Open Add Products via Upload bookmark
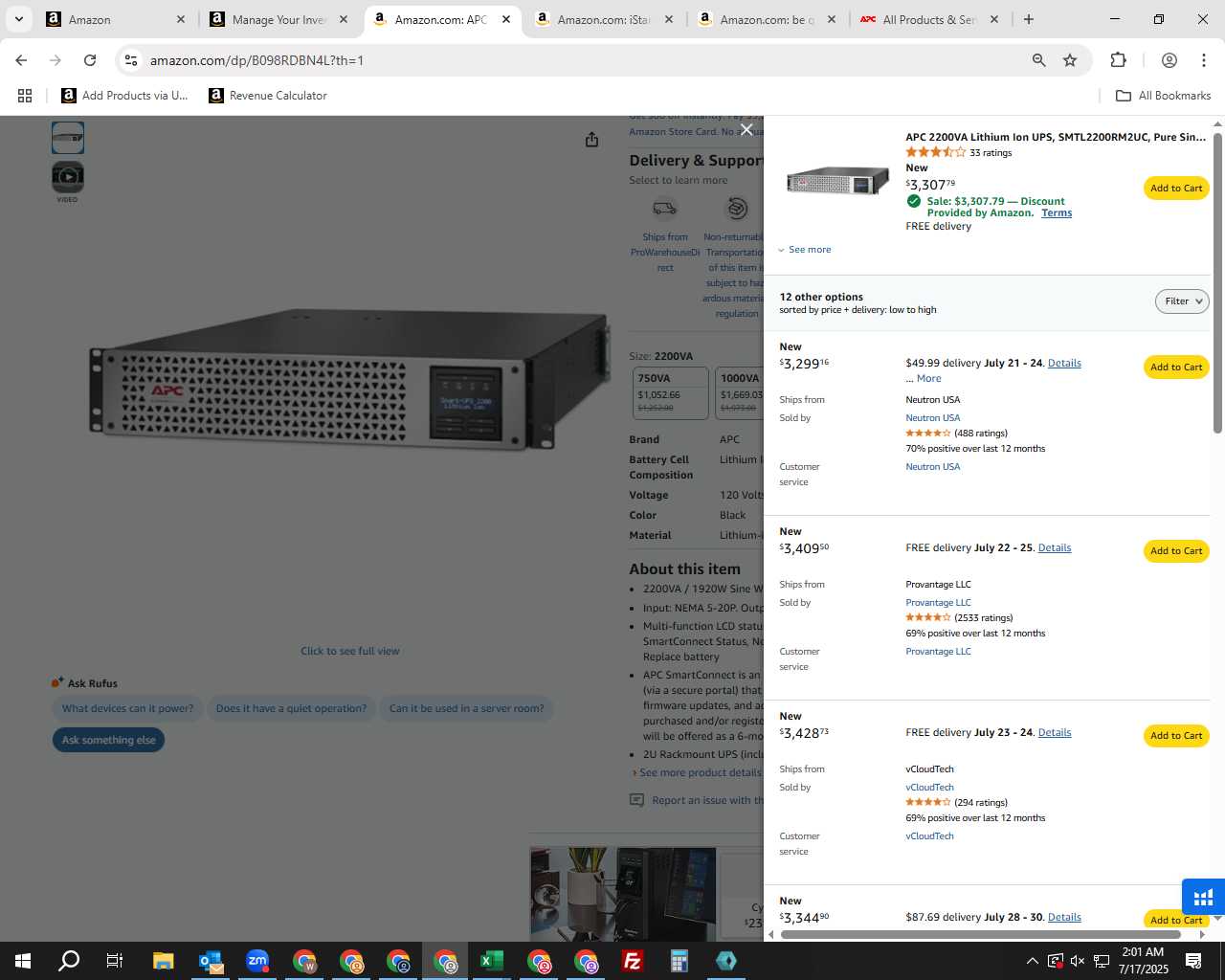The image size is (1225, 980). pyautogui.click(x=125, y=96)
